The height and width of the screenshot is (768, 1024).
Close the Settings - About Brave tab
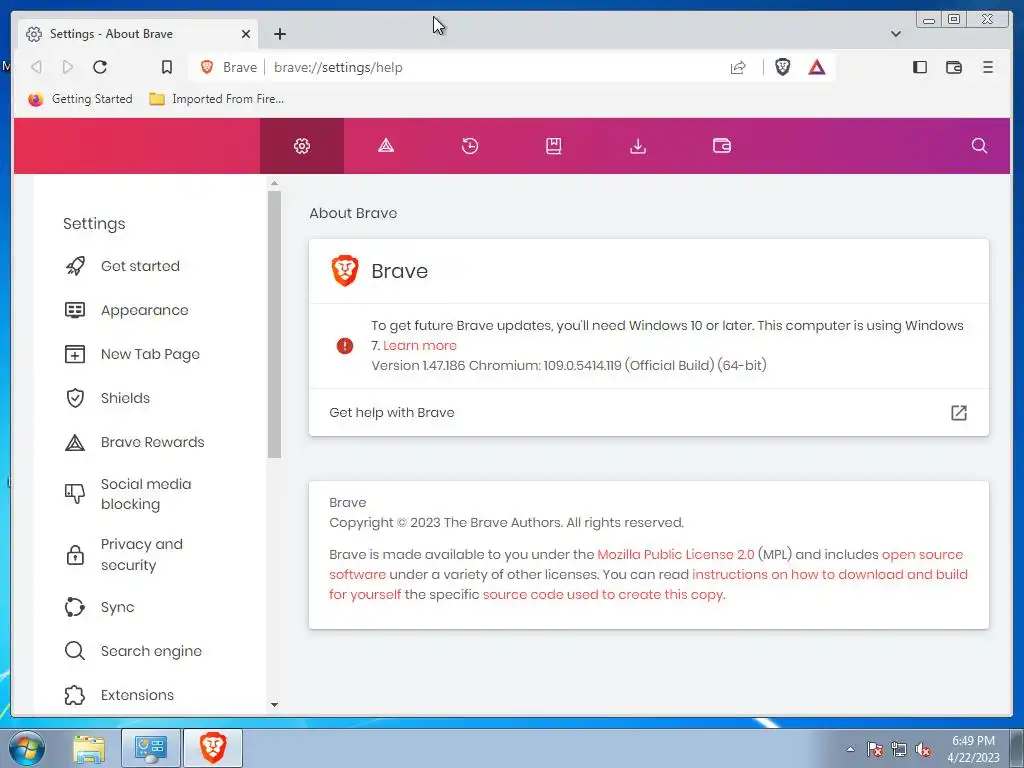click(246, 34)
